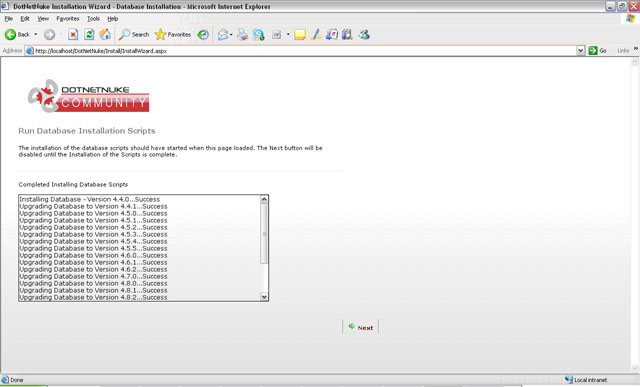Image resolution: width=640 pixels, height=387 pixels.
Task: Click the Word document edit icon
Action: click(x=277, y=35)
